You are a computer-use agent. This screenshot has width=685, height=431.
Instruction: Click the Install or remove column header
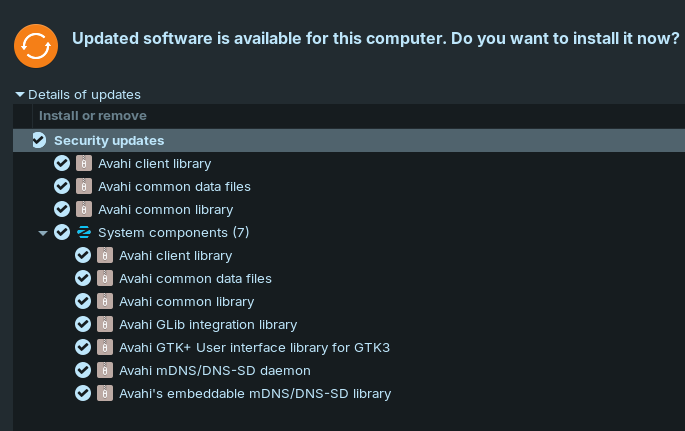coord(93,116)
